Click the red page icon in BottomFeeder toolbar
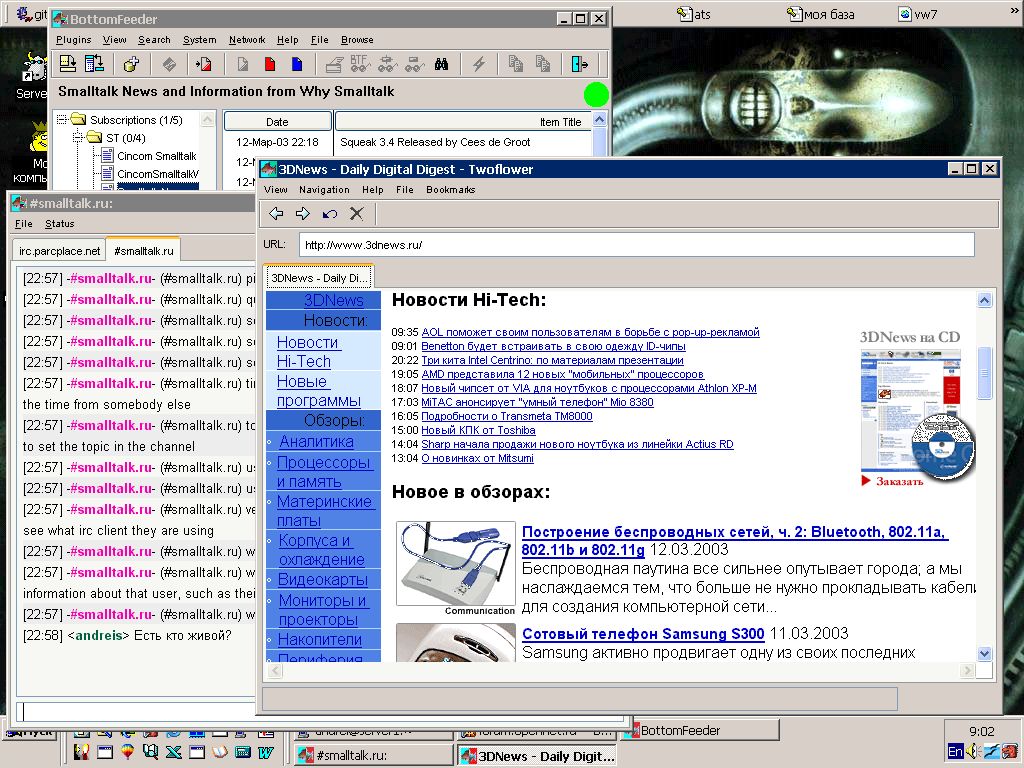This screenshot has height=768, width=1024. point(270,63)
